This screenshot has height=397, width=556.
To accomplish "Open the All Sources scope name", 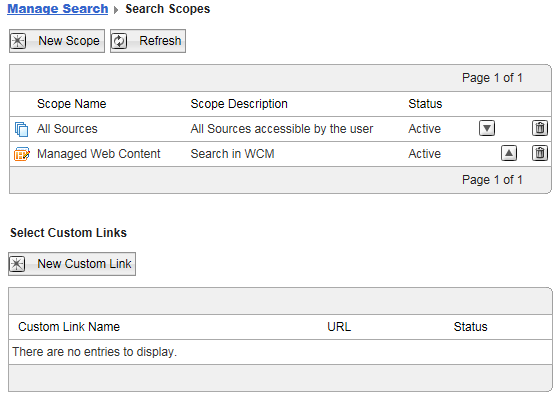I will 67,129.
